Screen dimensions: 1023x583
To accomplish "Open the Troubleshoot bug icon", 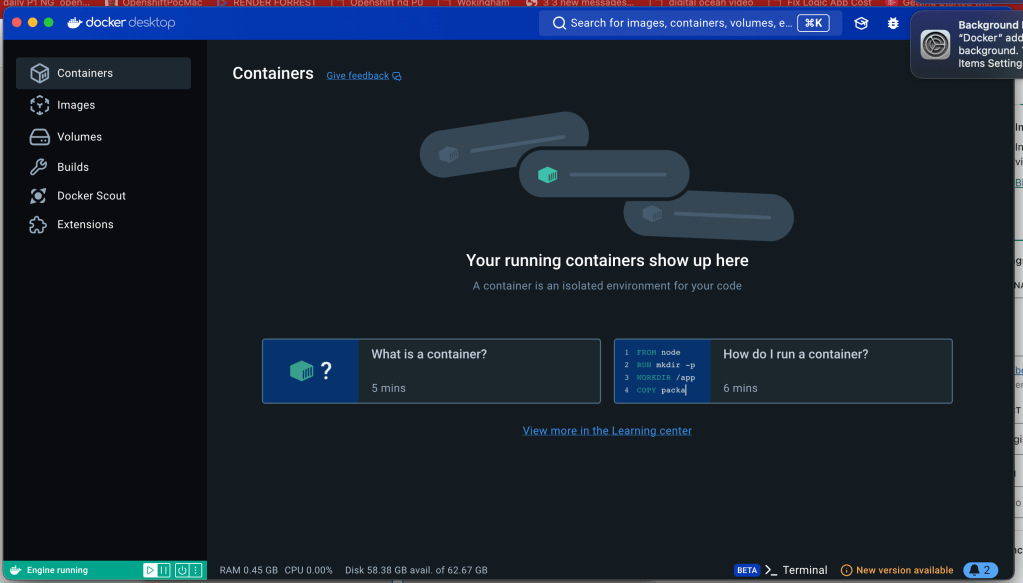I will (x=893, y=23).
